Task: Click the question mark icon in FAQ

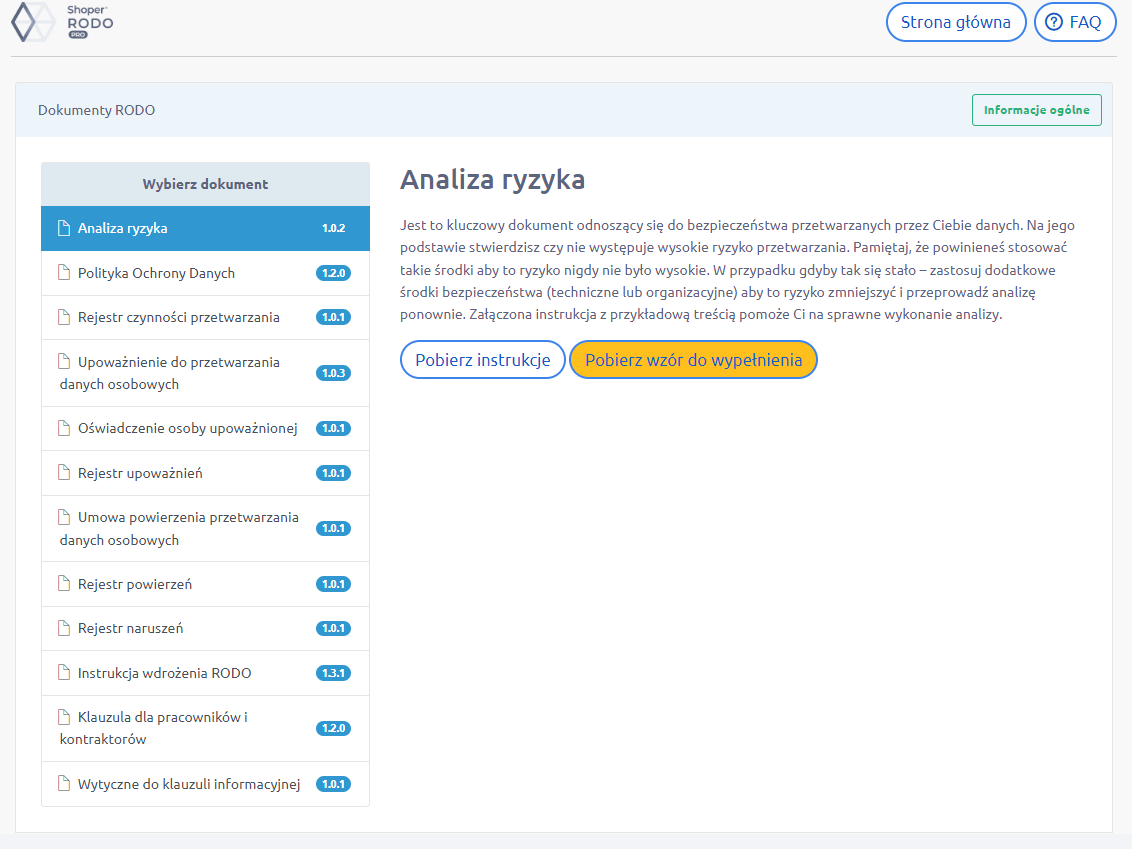Action: tap(1053, 22)
